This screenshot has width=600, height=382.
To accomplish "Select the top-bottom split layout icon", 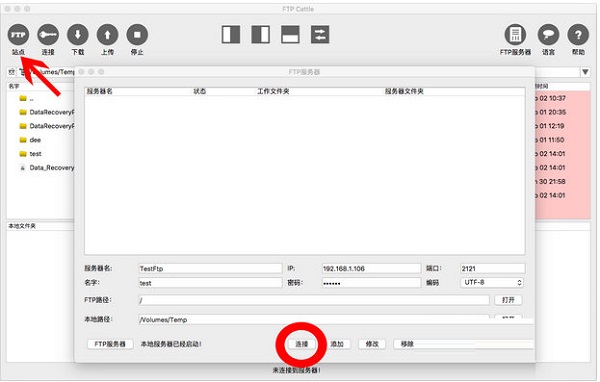I will click(290, 34).
